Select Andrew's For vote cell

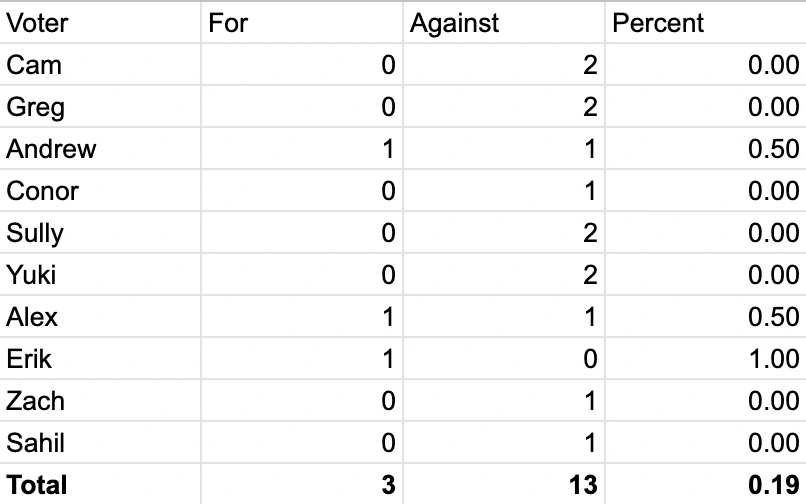point(301,149)
